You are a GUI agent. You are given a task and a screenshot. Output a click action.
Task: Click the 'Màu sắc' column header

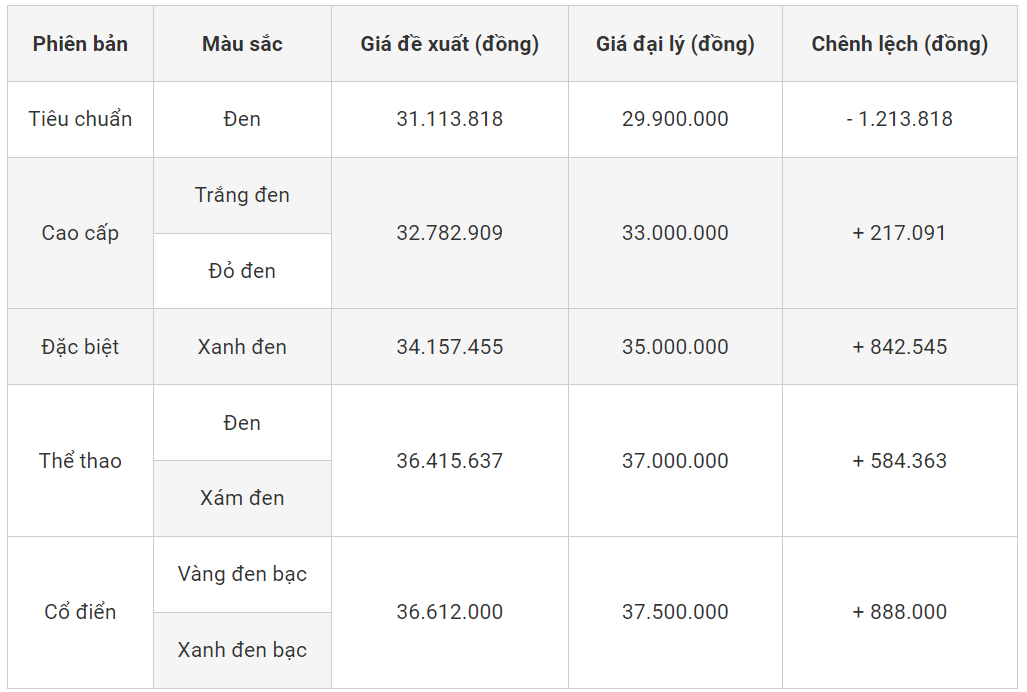click(242, 44)
